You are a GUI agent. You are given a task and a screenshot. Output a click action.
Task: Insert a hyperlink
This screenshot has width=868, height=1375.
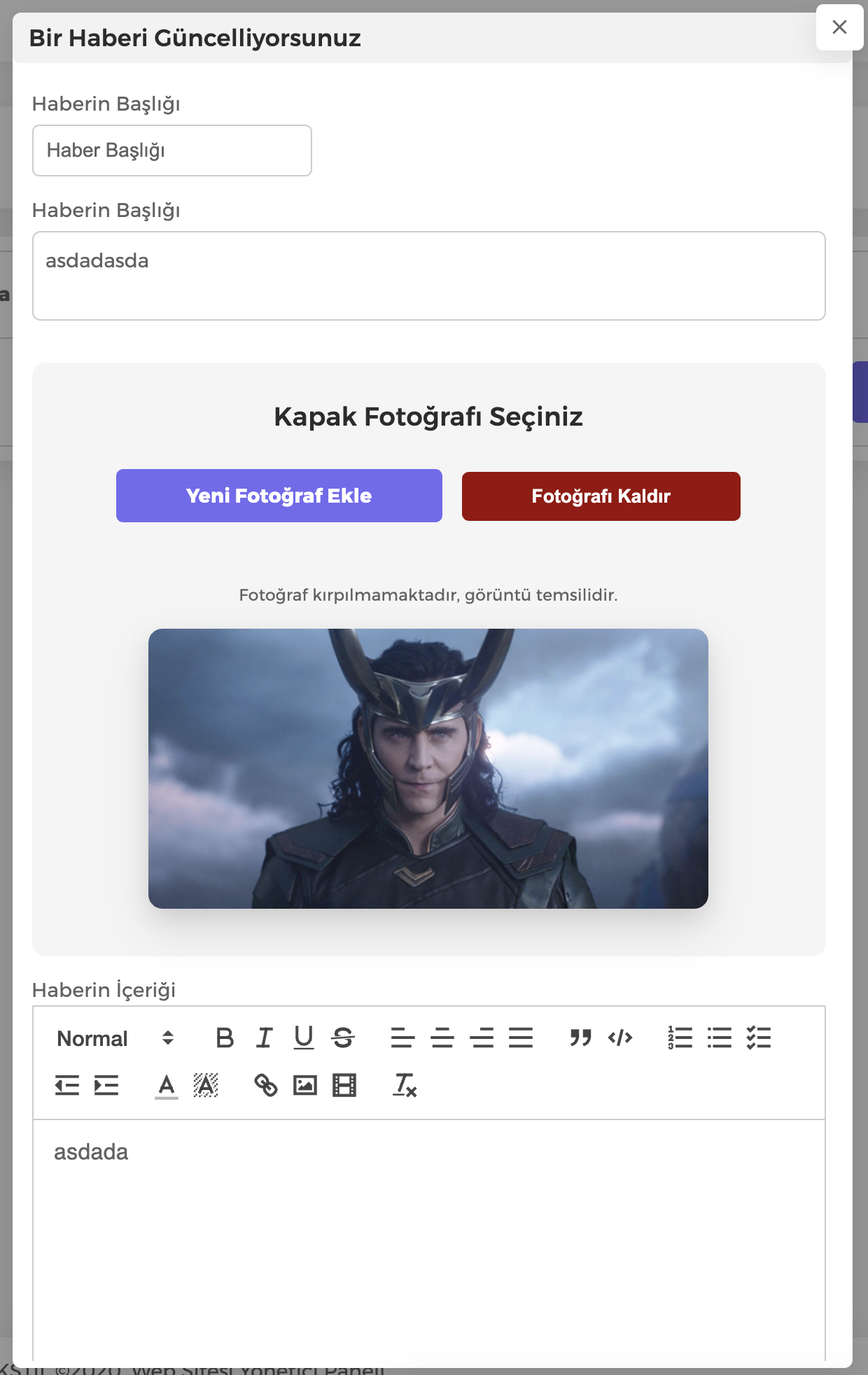coord(265,1085)
